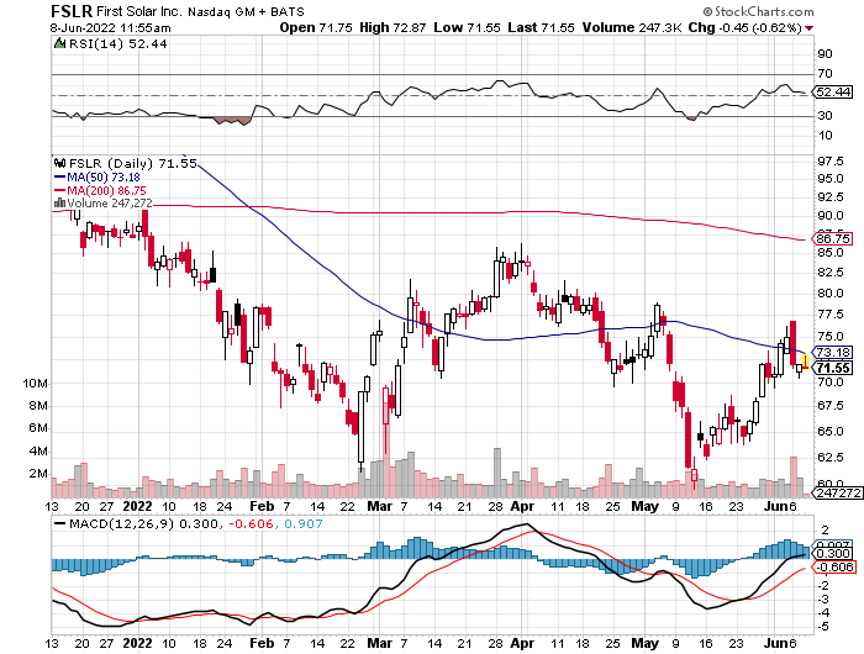Click May on the price chart date axis
The width and height of the screenshot is (864, 654).
tap(645, 506)
